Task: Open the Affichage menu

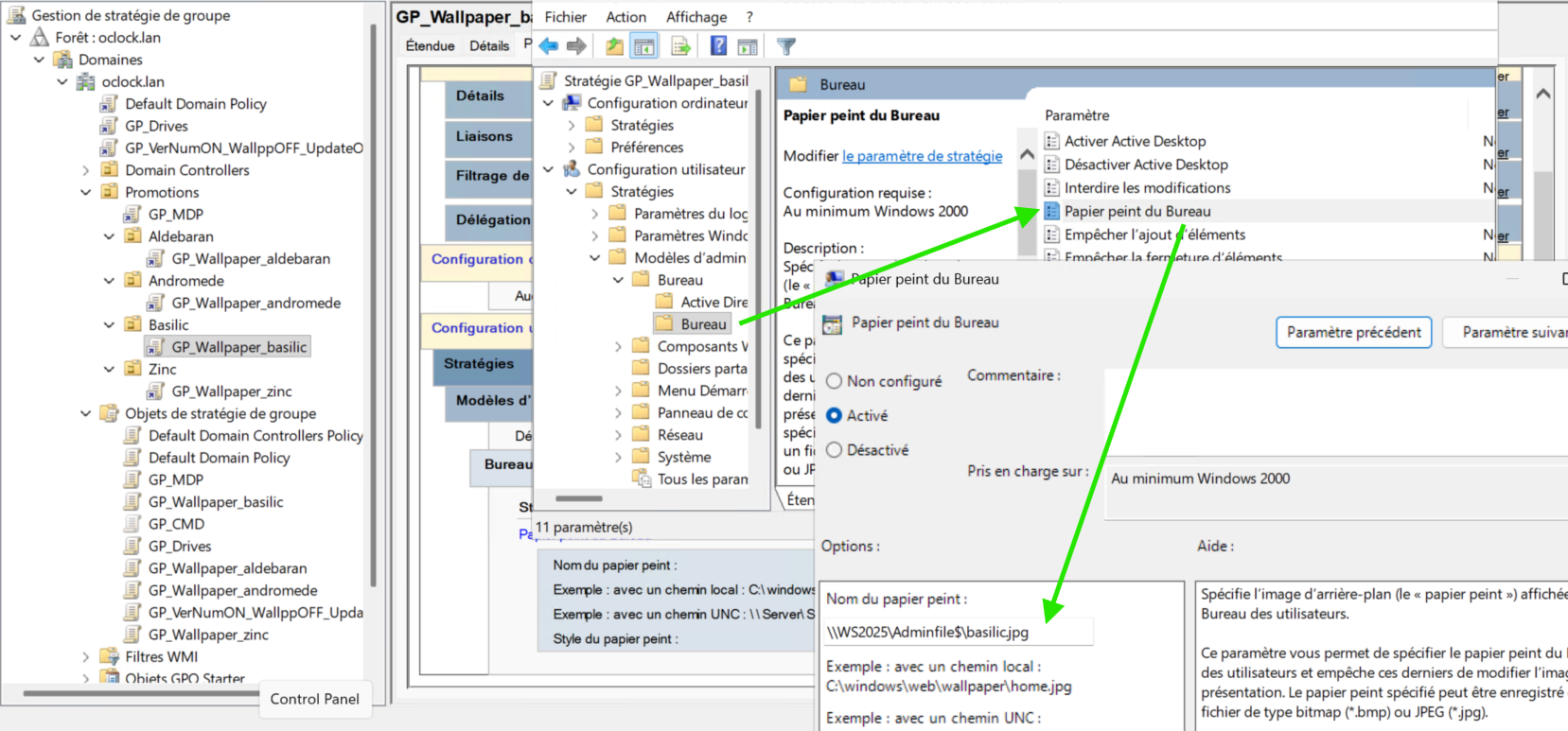Action: coord(696,17)
